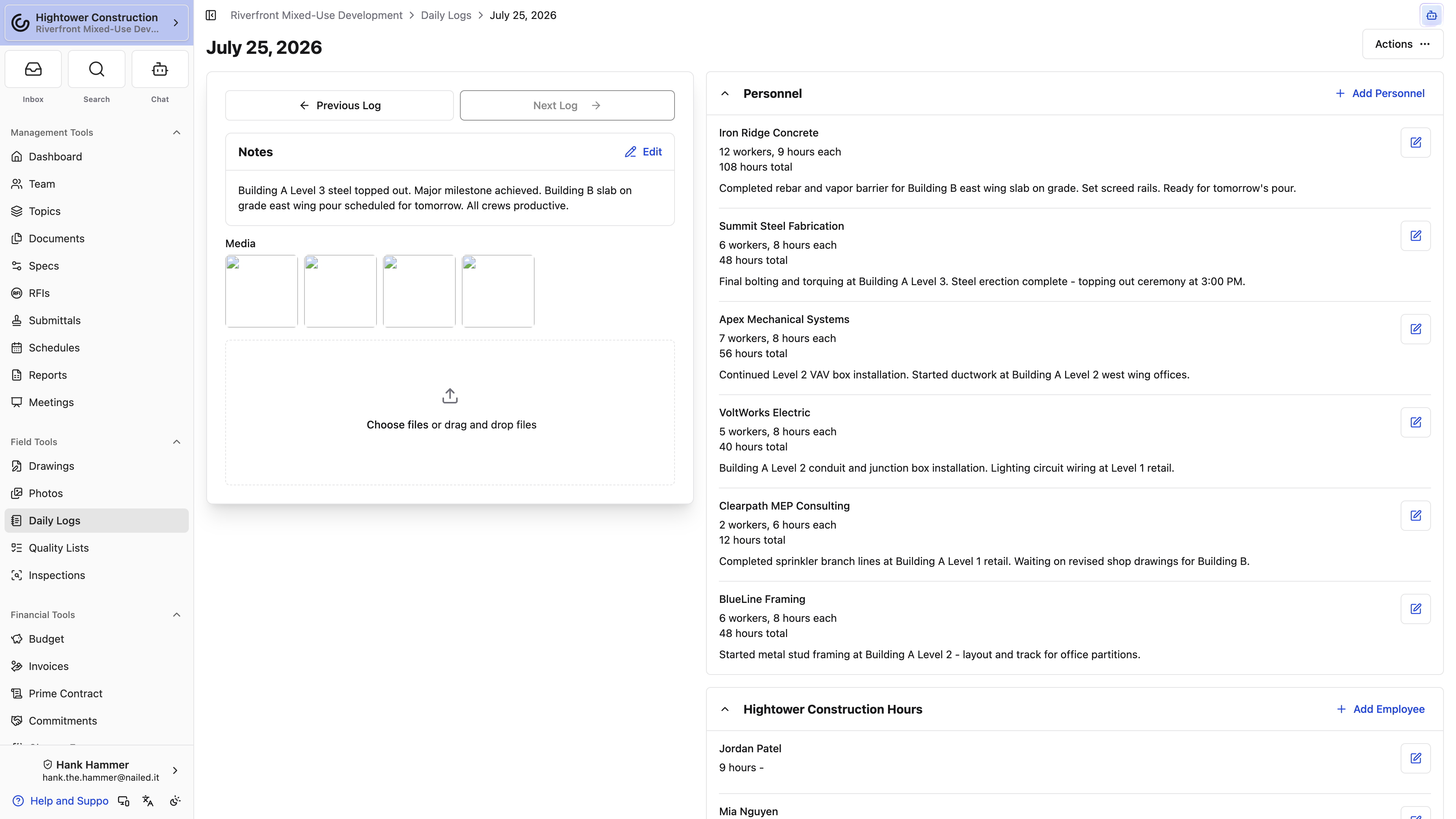Viewport: 1456px width, 819px height.
Task: Open RFIs in the sidebar
Action: (97, 293)
